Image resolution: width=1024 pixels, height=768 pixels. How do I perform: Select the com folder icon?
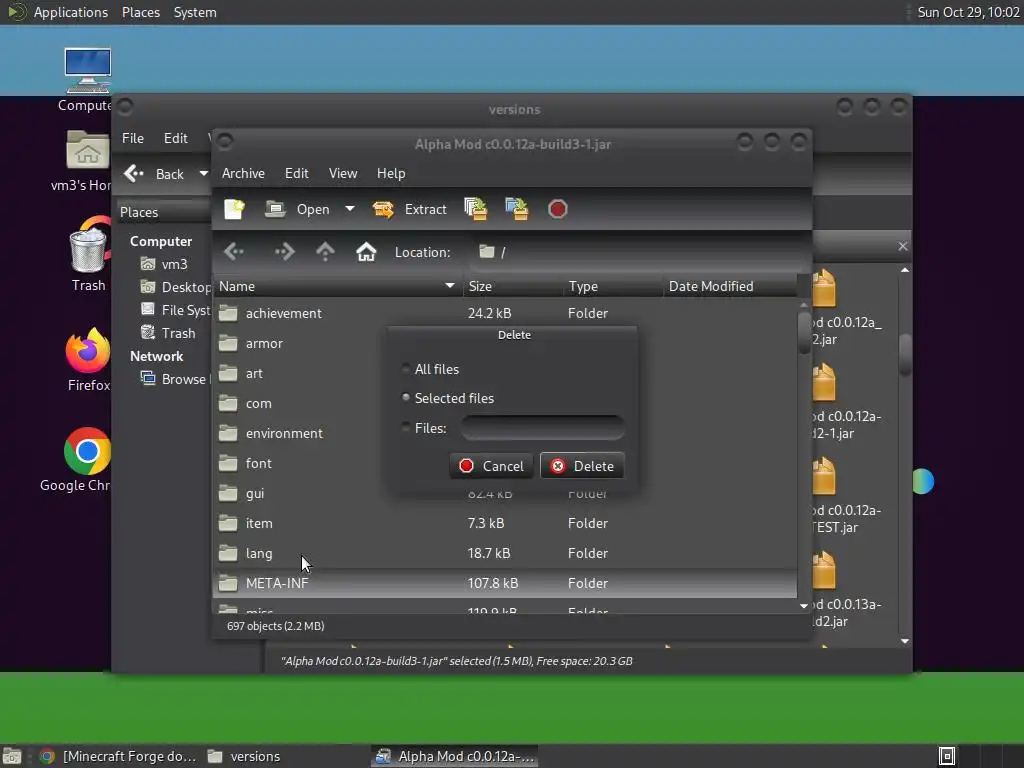[x=228, y=403]
